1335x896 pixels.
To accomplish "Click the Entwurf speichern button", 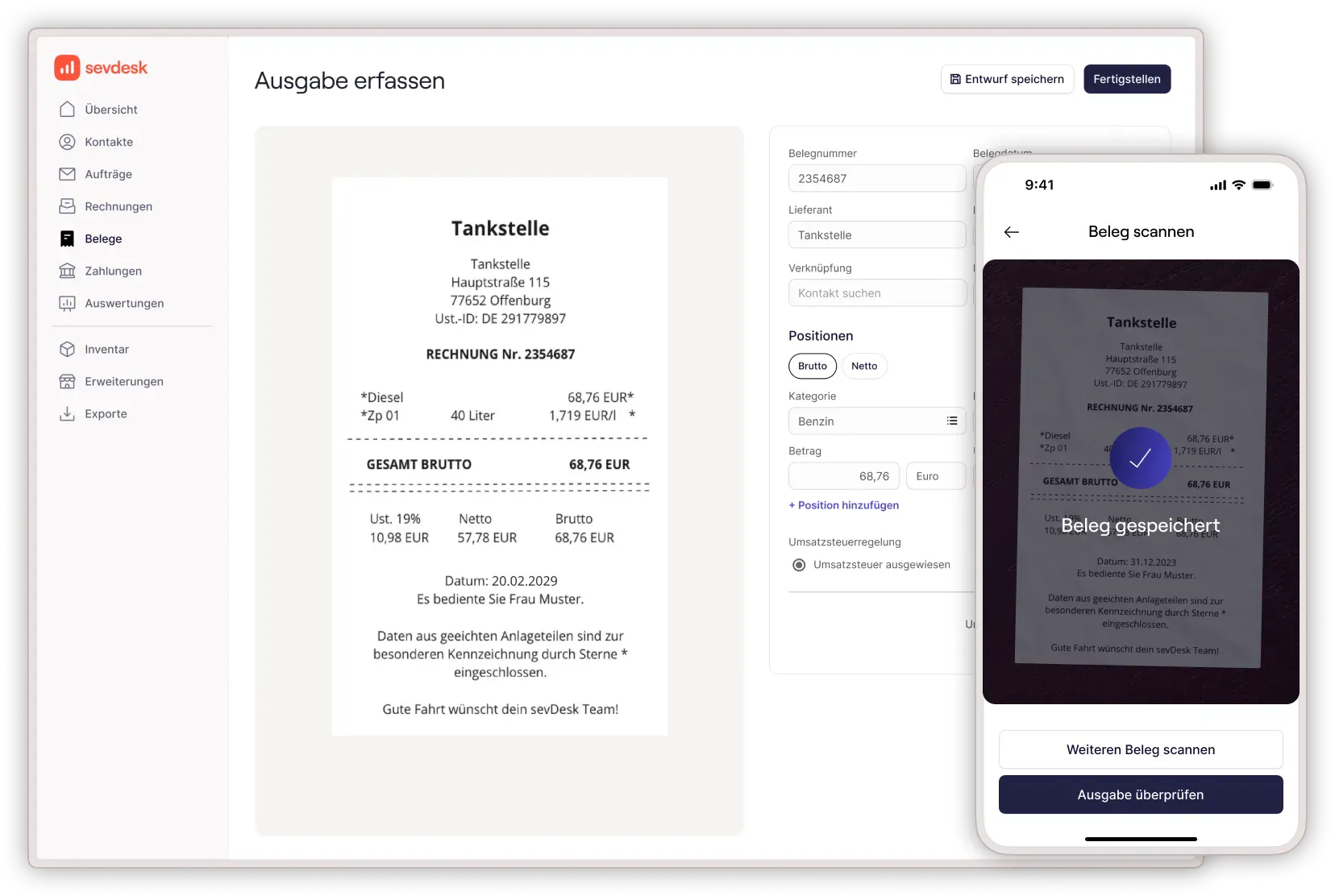I will point(1008,79).
